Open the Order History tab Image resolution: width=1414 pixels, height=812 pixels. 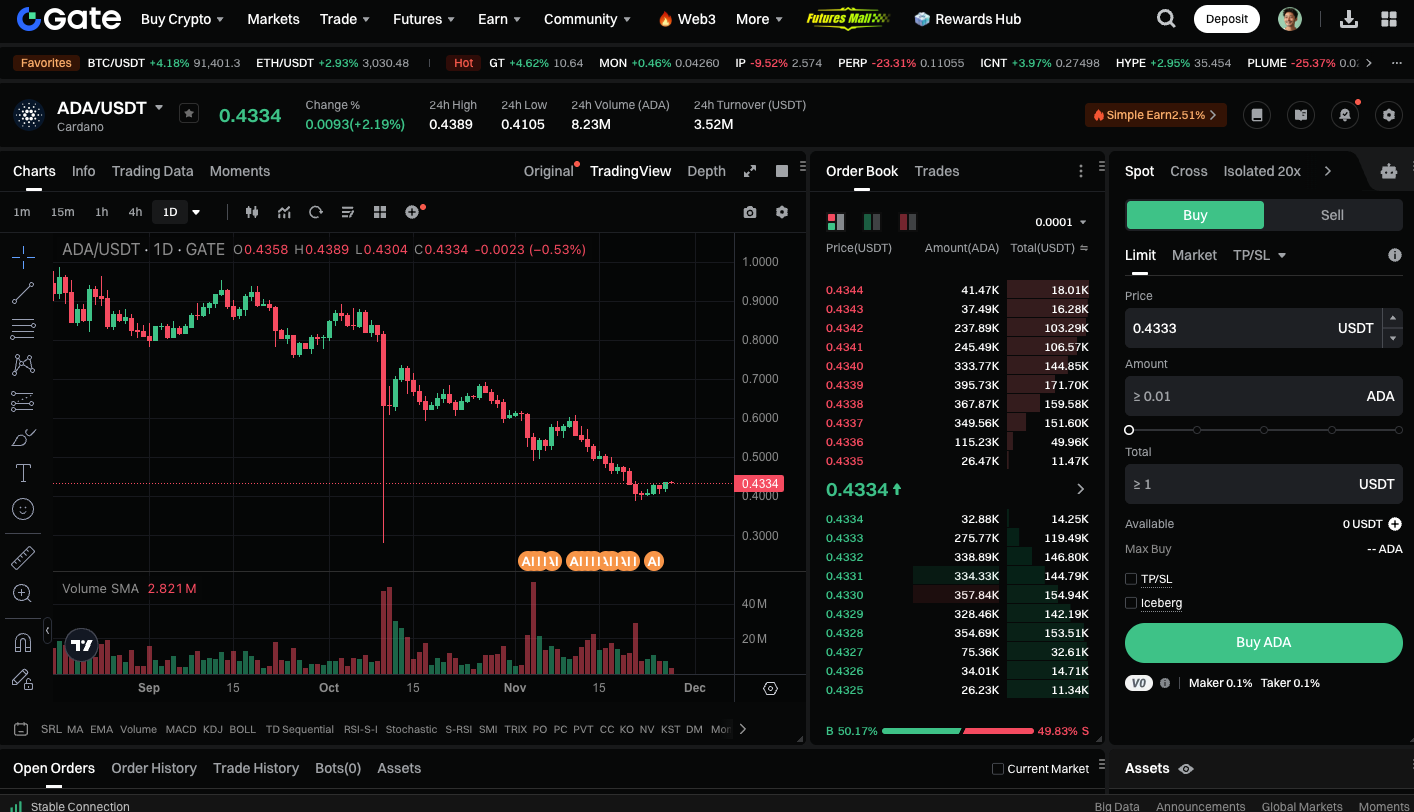[154, 768]
